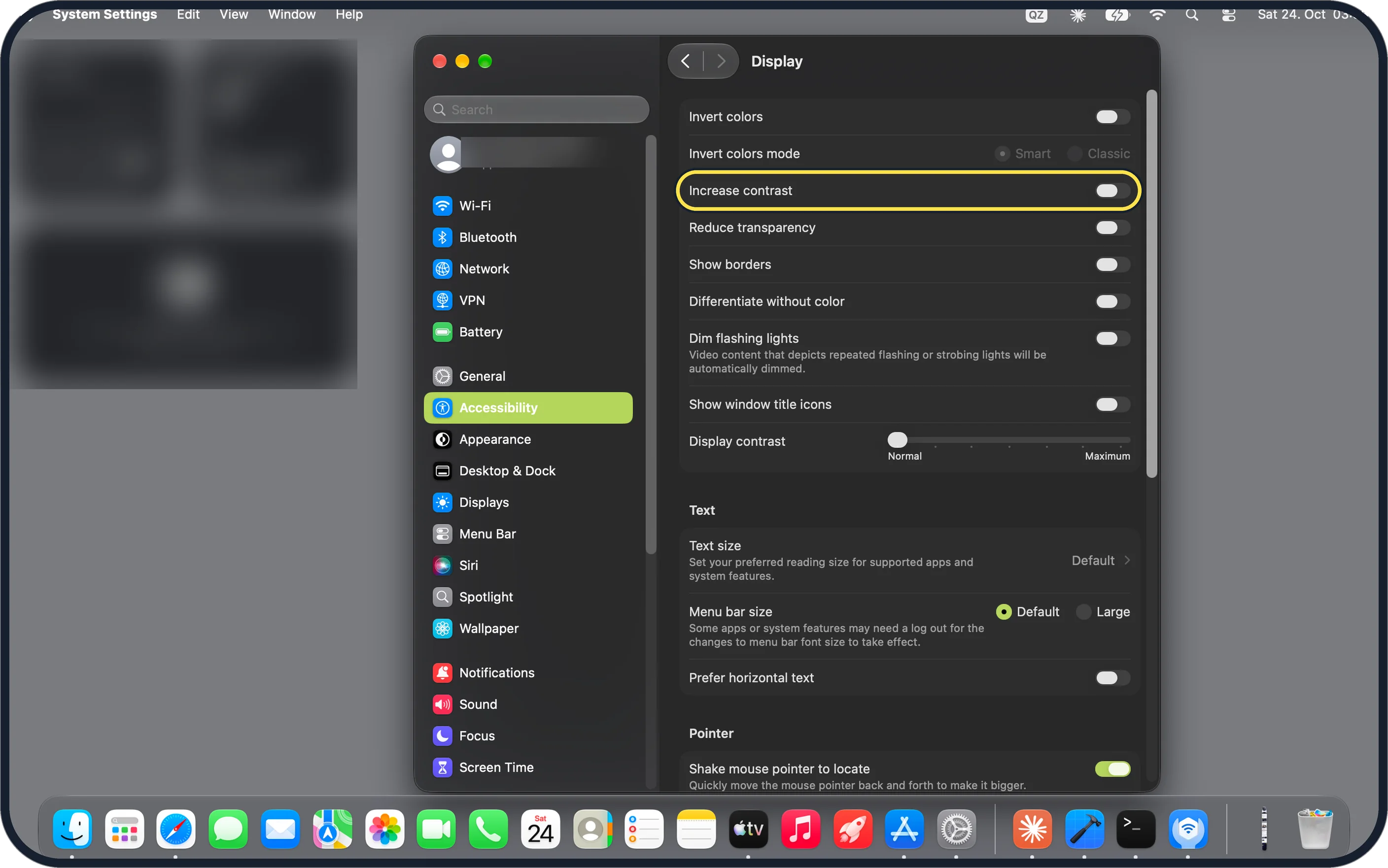The height and width of the screenshot is (868, 1388).
Task: Launch Terminal from the Dock
Action: tap(1135, 830)
